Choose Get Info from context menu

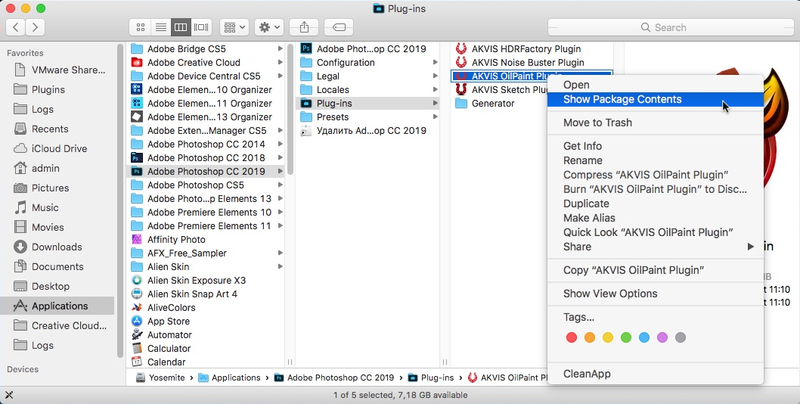655,146
